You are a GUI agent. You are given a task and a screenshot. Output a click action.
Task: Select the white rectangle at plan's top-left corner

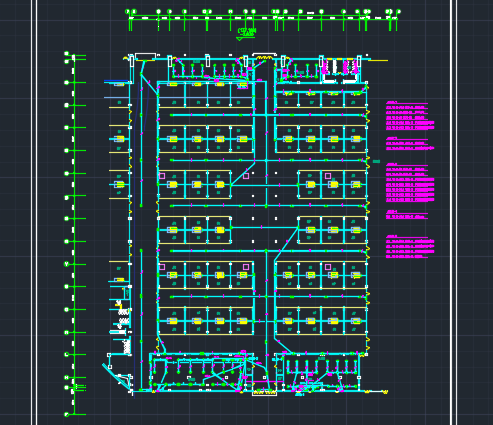(145, 56)
